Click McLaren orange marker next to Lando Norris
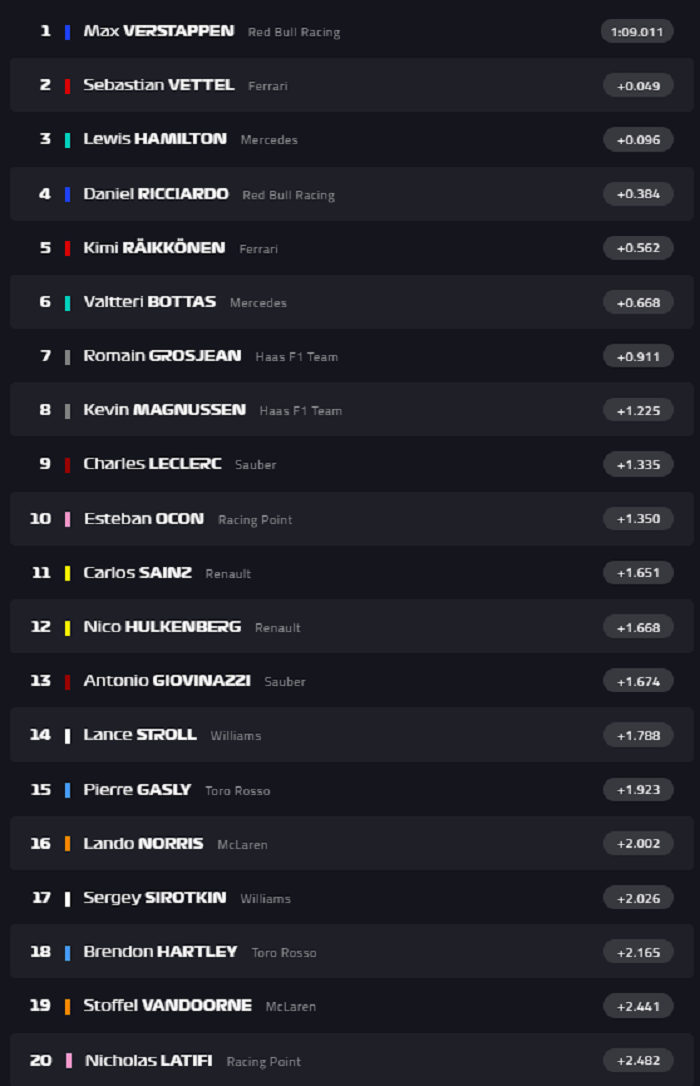Viewport: 700px width, 1086px height. pos(68,844)
